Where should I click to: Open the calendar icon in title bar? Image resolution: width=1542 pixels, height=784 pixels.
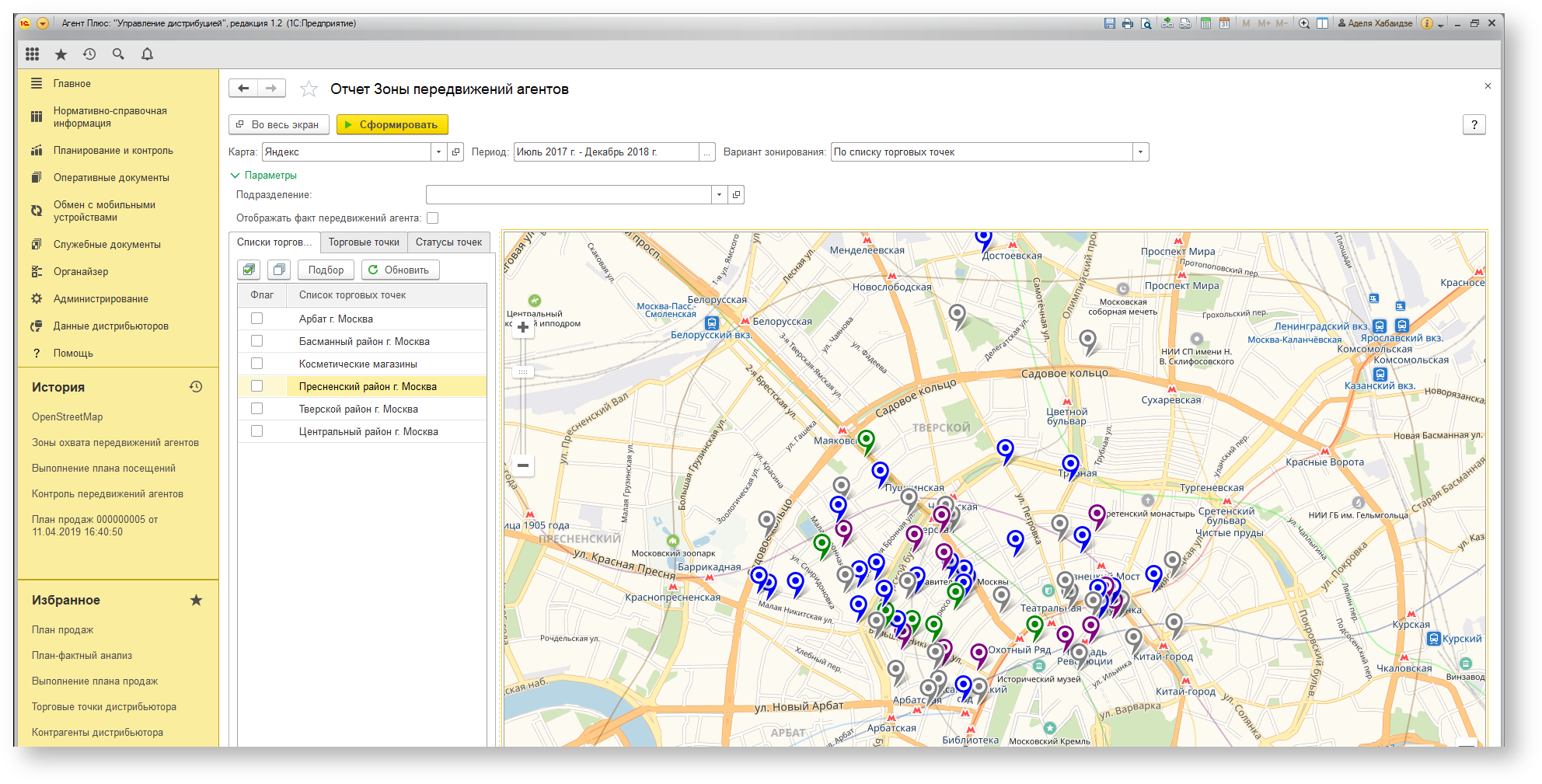tap(1224, 23)
